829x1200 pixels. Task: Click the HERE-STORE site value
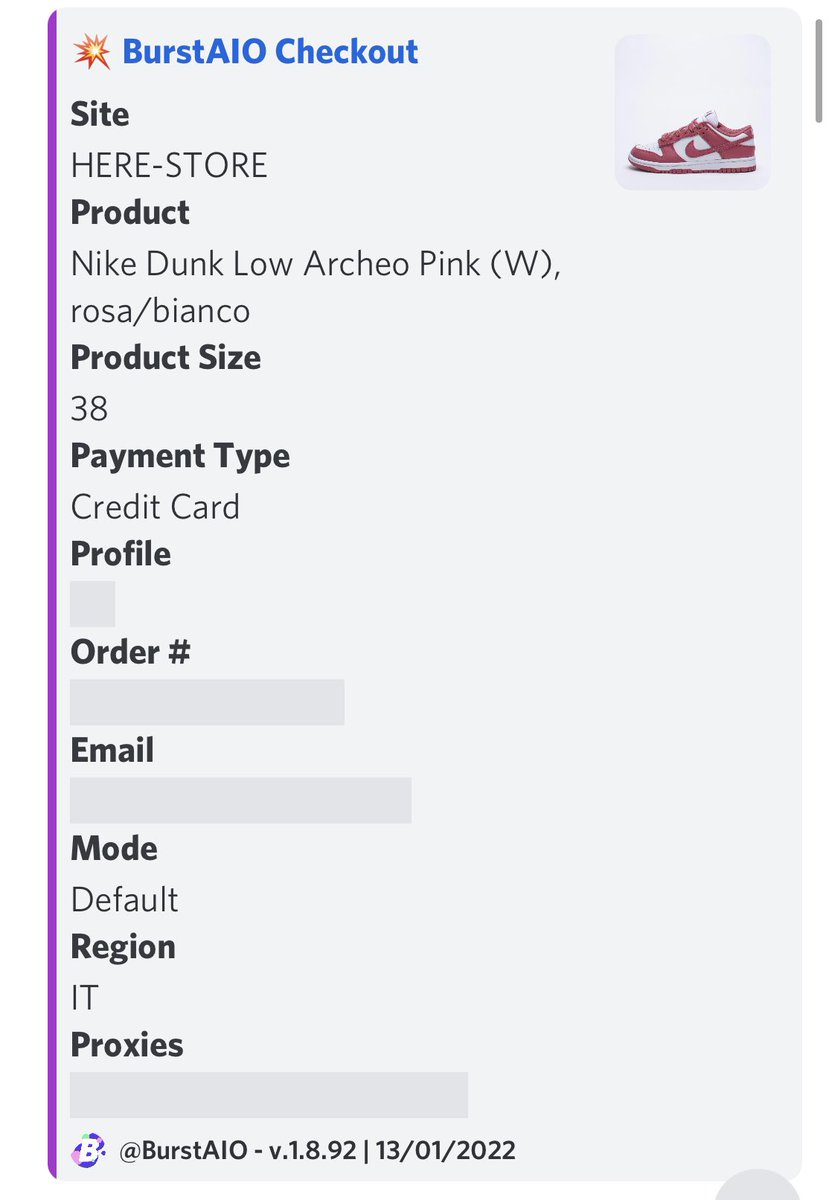(169, 165)
